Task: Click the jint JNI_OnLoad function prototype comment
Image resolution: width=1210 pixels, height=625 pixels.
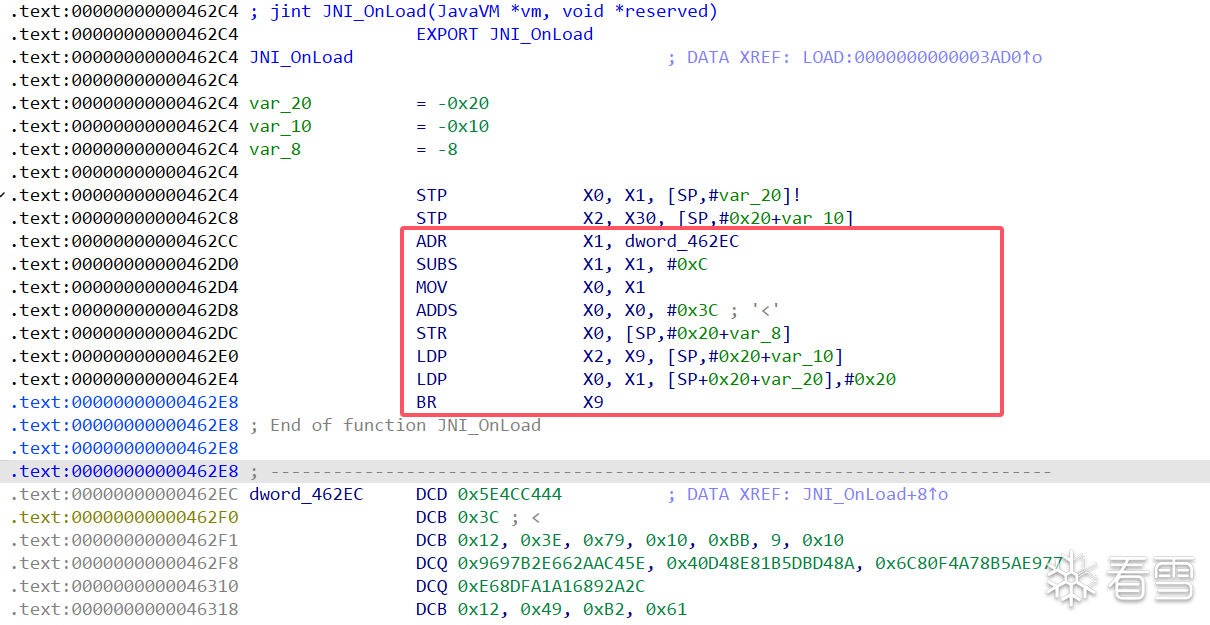Action: coord(484,11)
